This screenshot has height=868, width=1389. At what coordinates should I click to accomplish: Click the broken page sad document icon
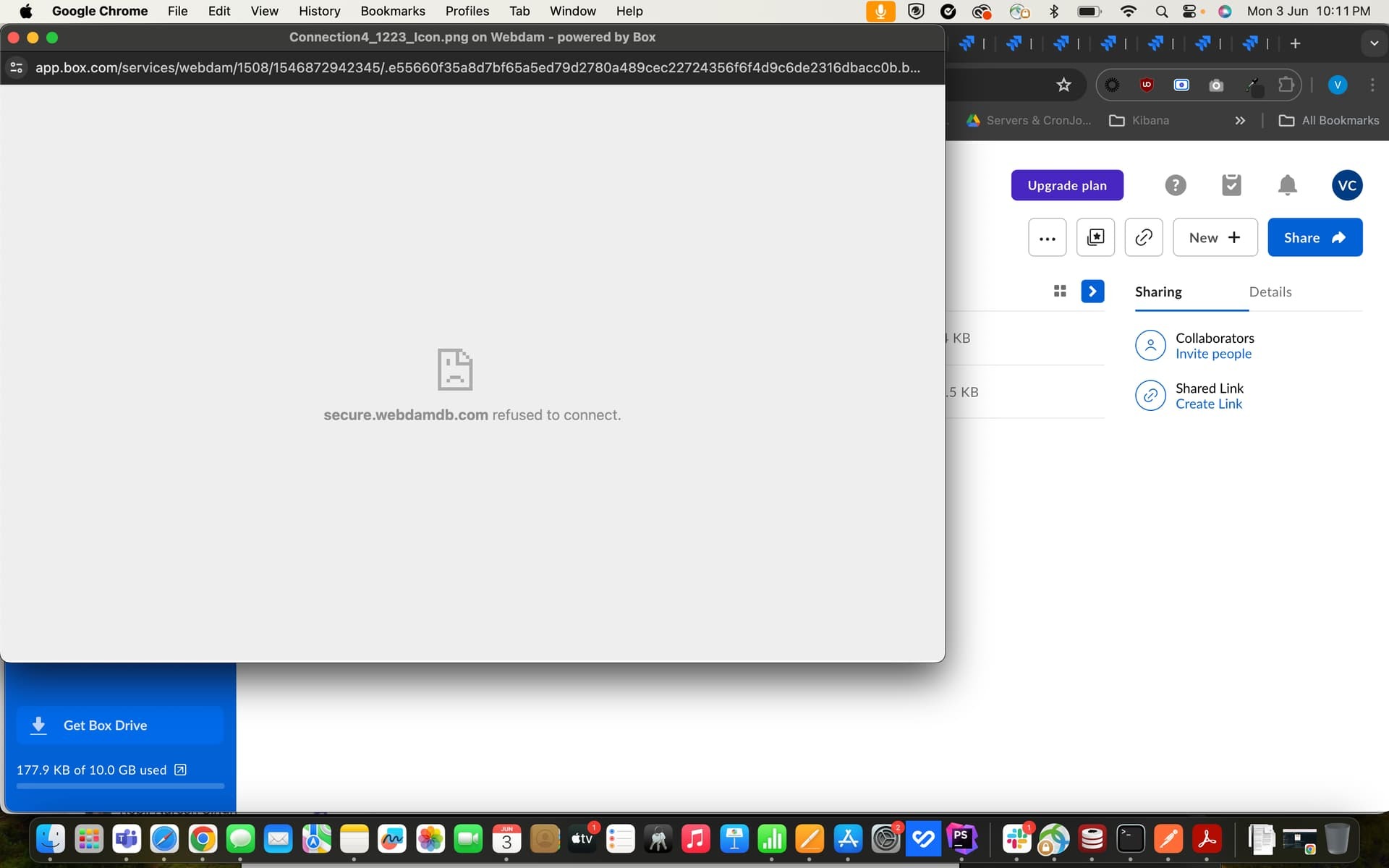coord(455,370)
